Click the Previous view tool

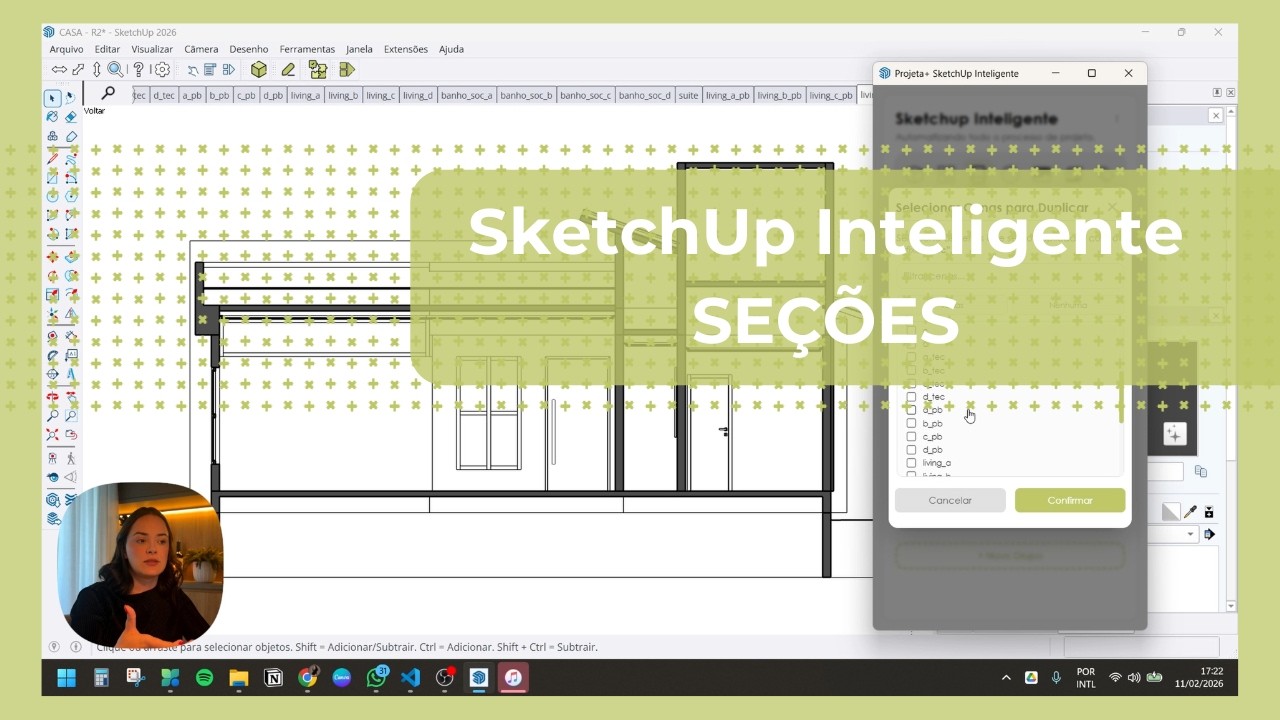(71, 435)
